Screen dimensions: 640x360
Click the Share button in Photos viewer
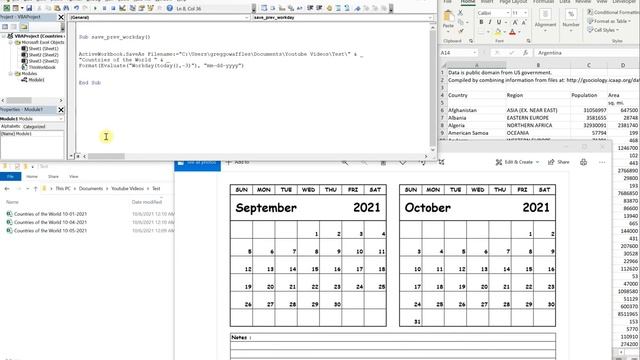[x=558, y=162]
